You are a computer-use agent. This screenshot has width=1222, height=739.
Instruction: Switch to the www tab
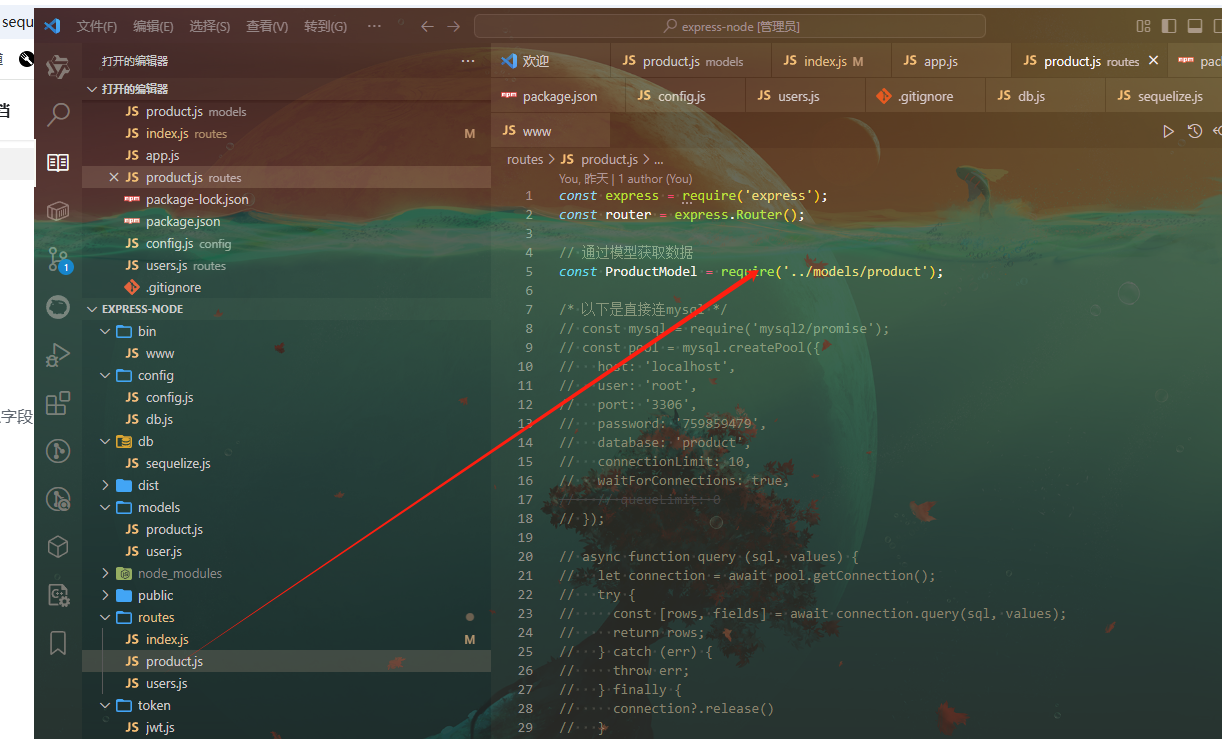551,131
